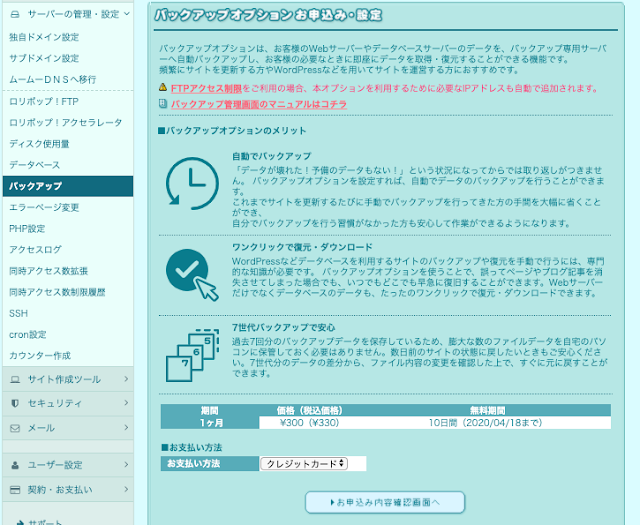Image resolution: width=640 pixels, height=525 pixels.
Task: Click the envelope icon for メール
Action: [15, 427]
